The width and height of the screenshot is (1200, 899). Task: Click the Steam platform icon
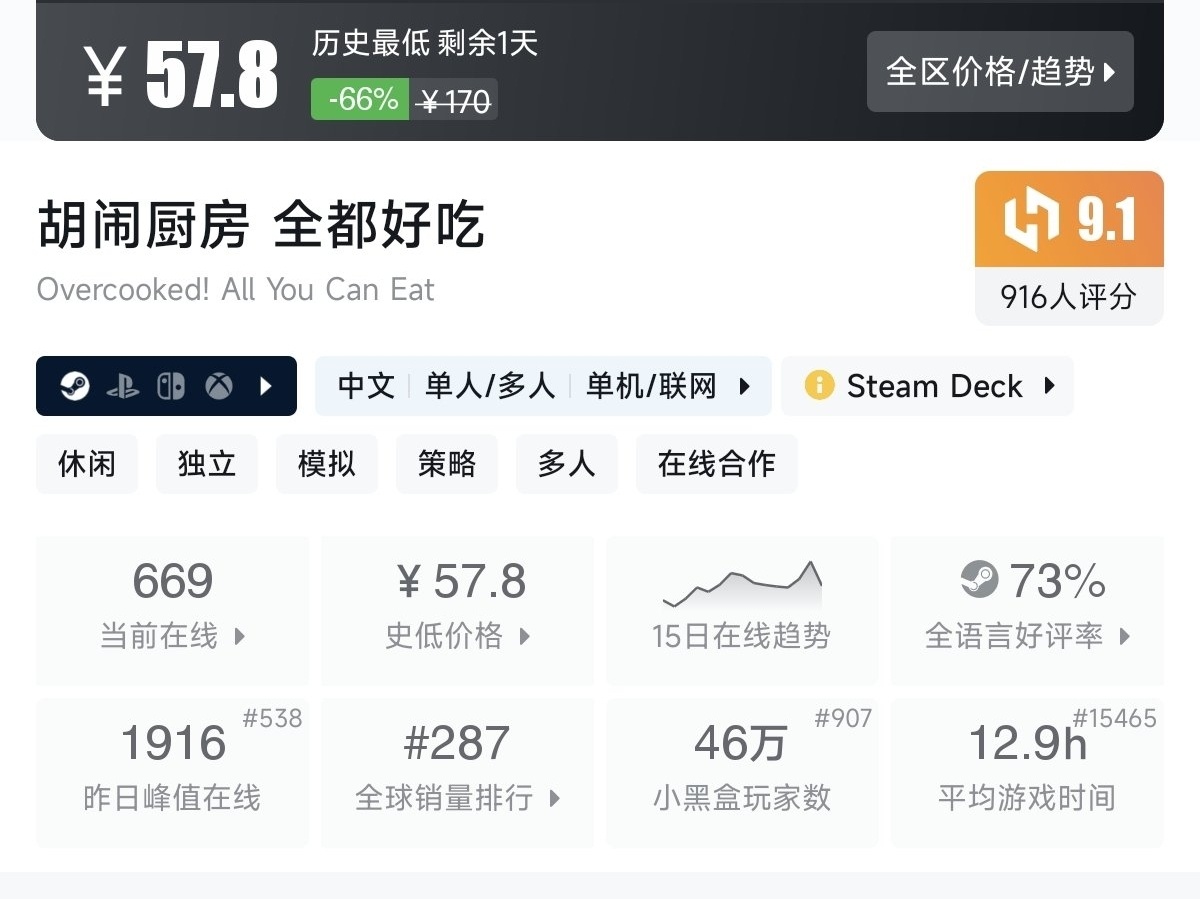75,386
